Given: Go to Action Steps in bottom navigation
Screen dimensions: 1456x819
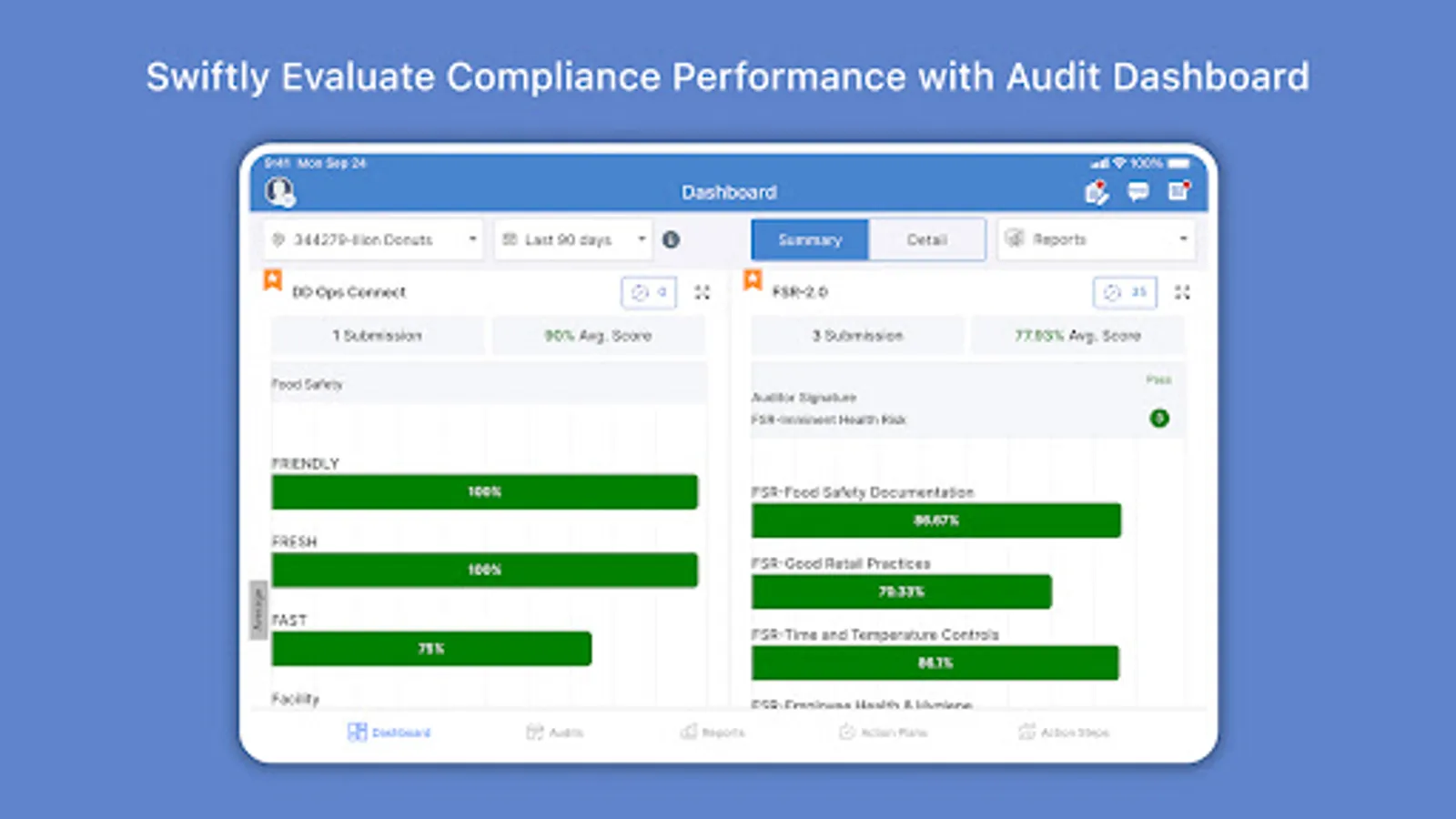Looking at the screenshot, I should tap(1064, 733).
